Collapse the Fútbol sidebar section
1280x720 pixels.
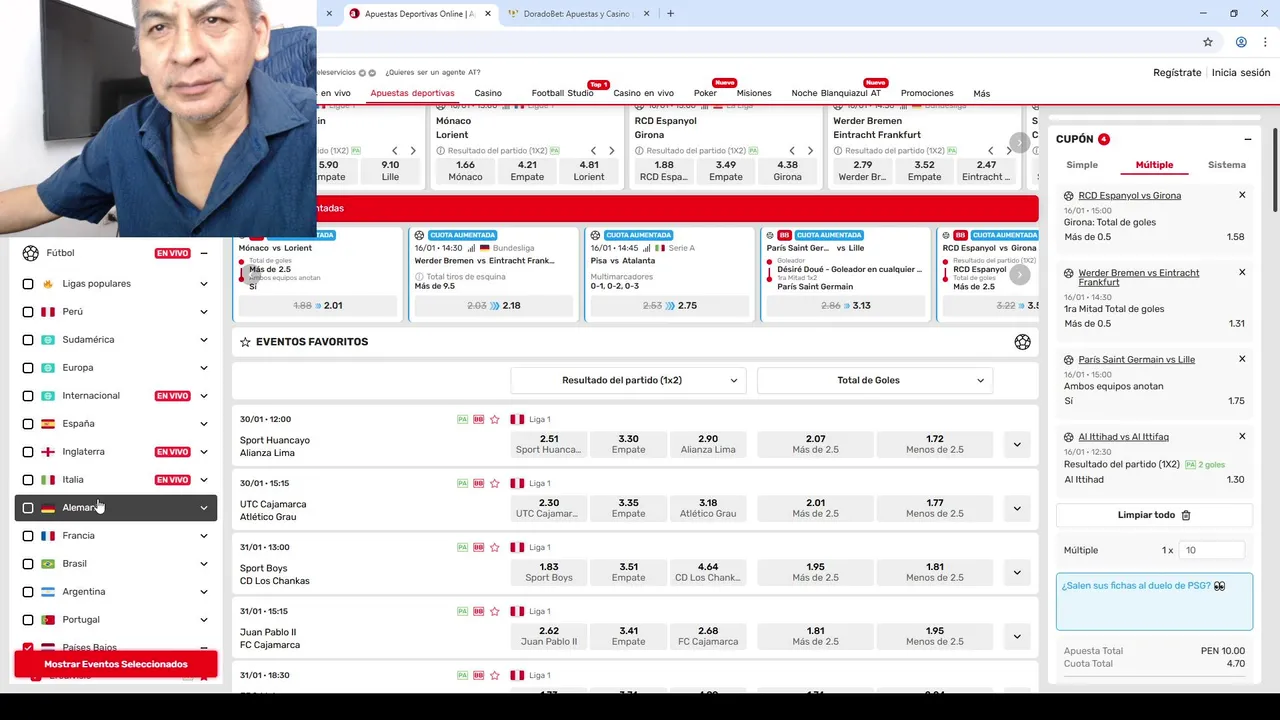pyautogui.click(x=204, y=253)
